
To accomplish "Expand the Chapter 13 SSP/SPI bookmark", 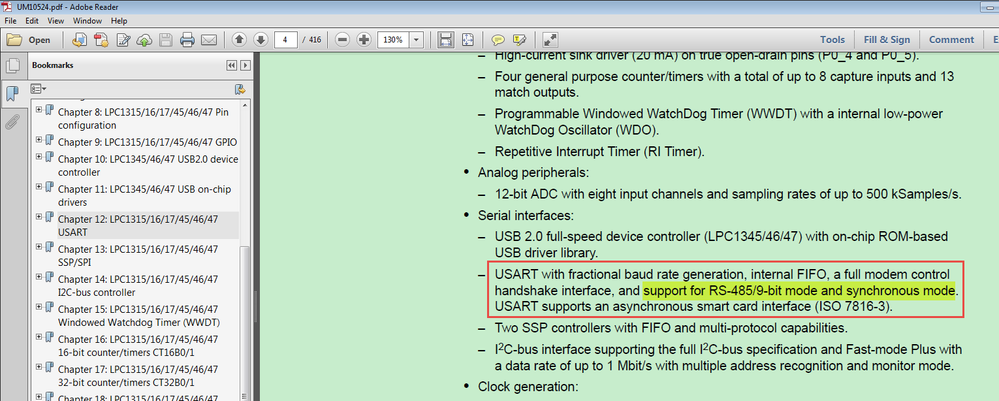I will (39, 247).
